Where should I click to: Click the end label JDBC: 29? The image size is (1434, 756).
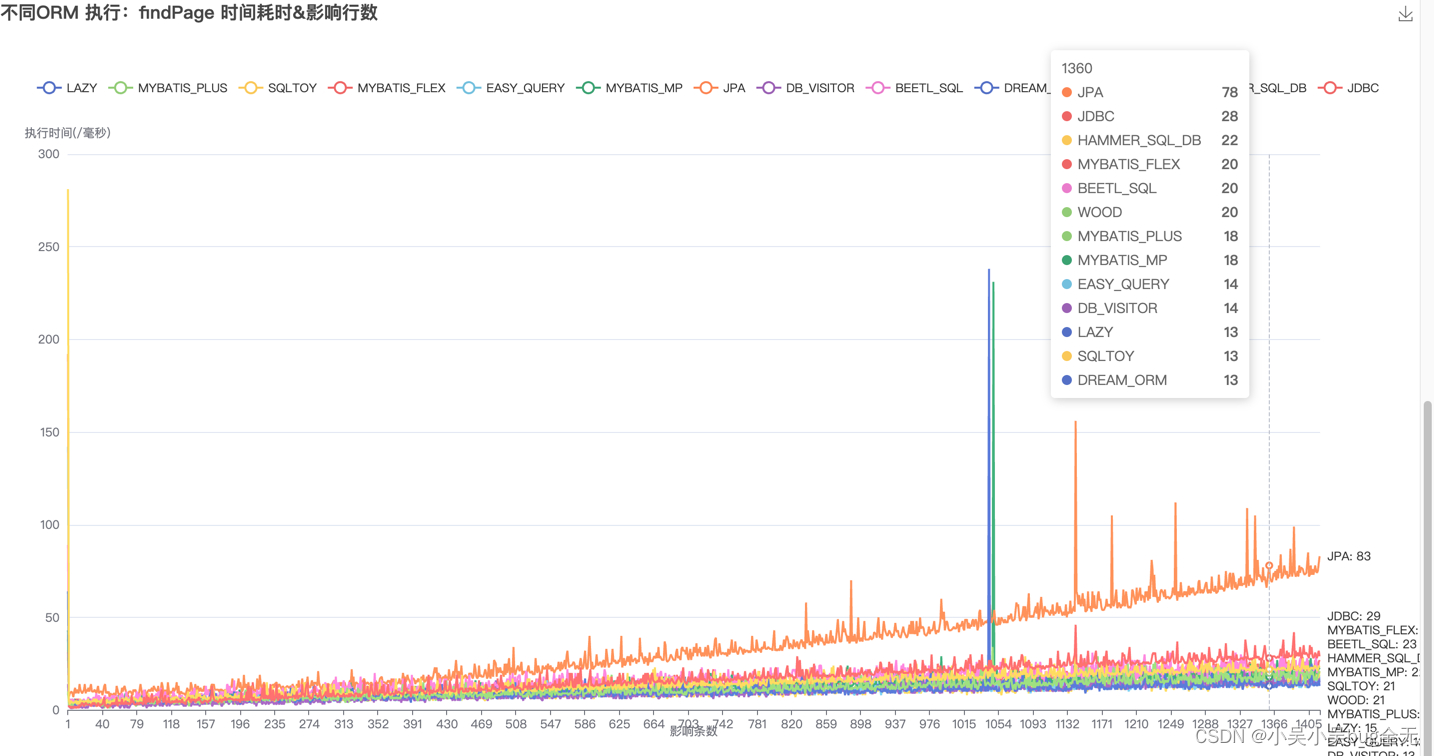[1354, 617]
